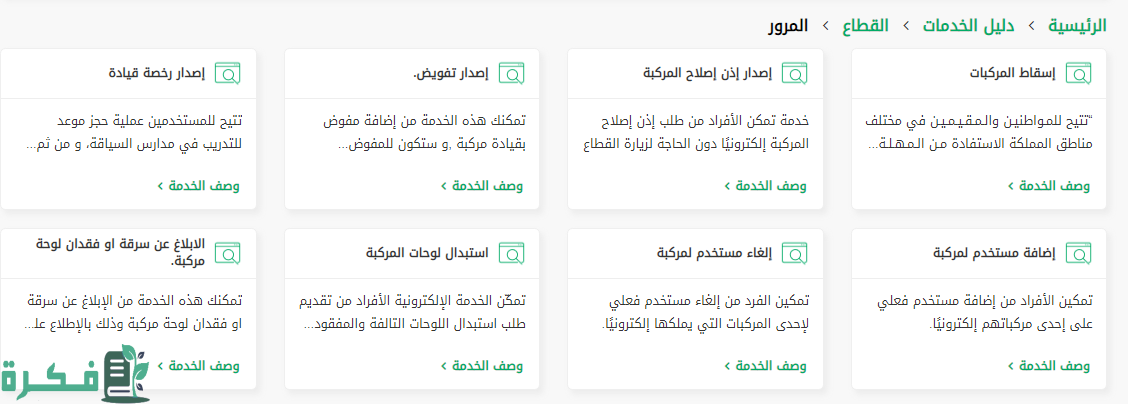Click the icon beside إصدار رخصة قيادة

click(x=228, y=73)
